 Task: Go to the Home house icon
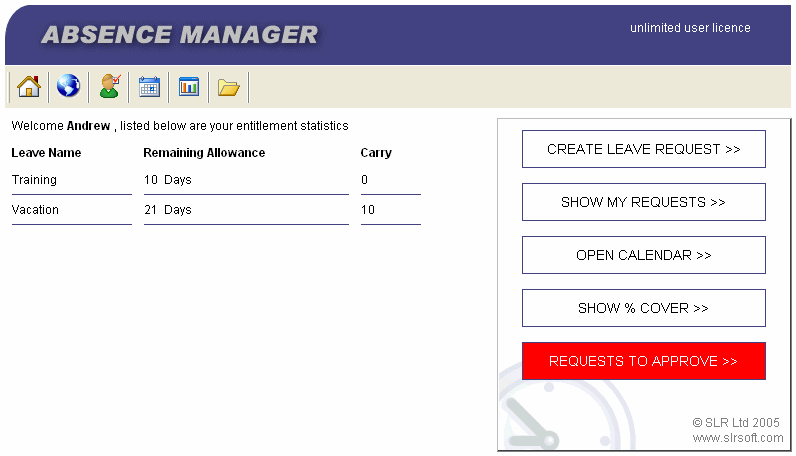click(x=29, y=87)
